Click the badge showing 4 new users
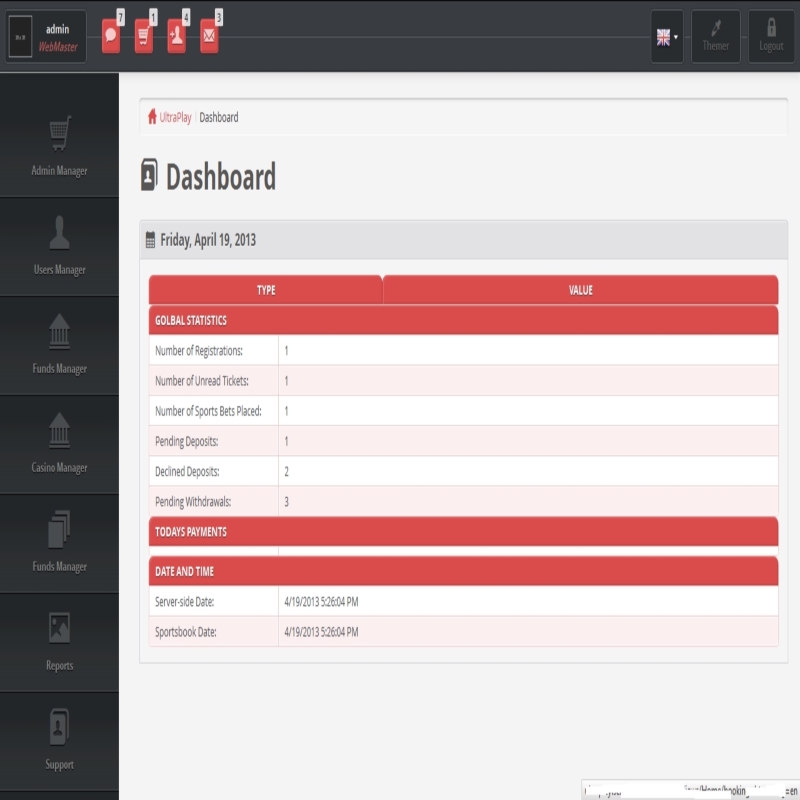 186,18
